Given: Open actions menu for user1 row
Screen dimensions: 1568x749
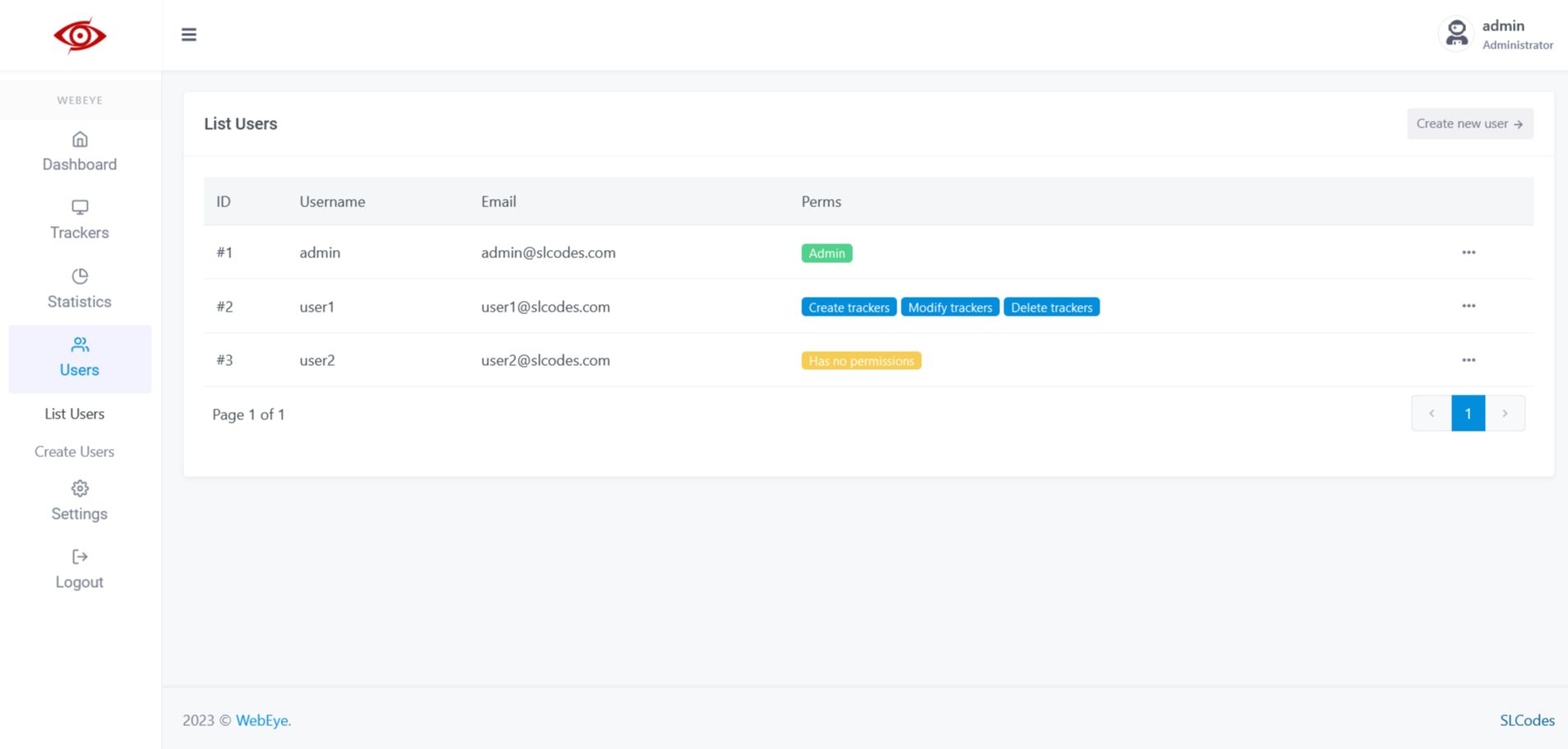Looking at the screenshot, I should click(1469, 306).
